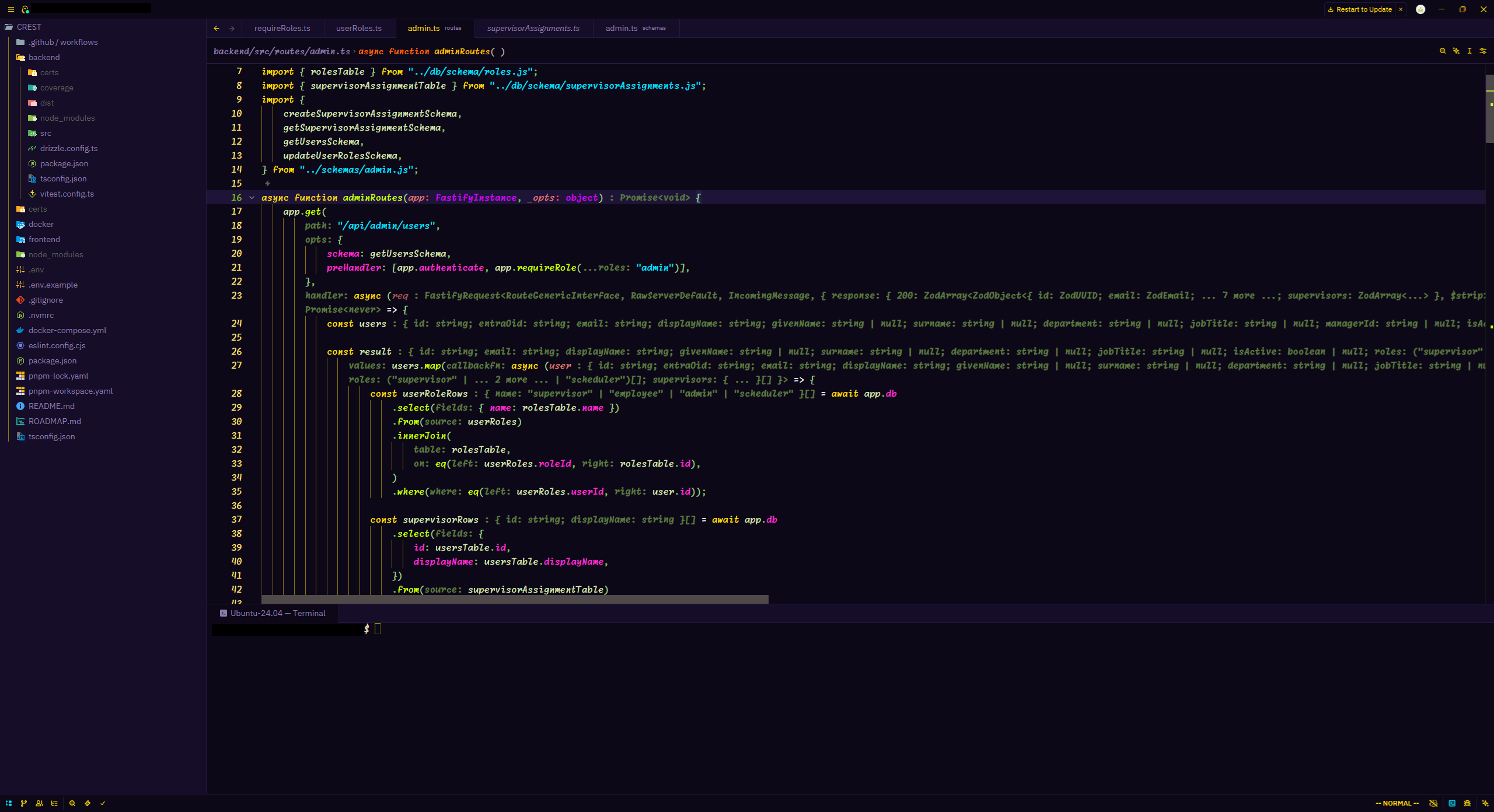The width and height of the screenshot is (1494, 812).
Task: Switch to supervisorAssignments.ts tab
Action: pos(533,28)
